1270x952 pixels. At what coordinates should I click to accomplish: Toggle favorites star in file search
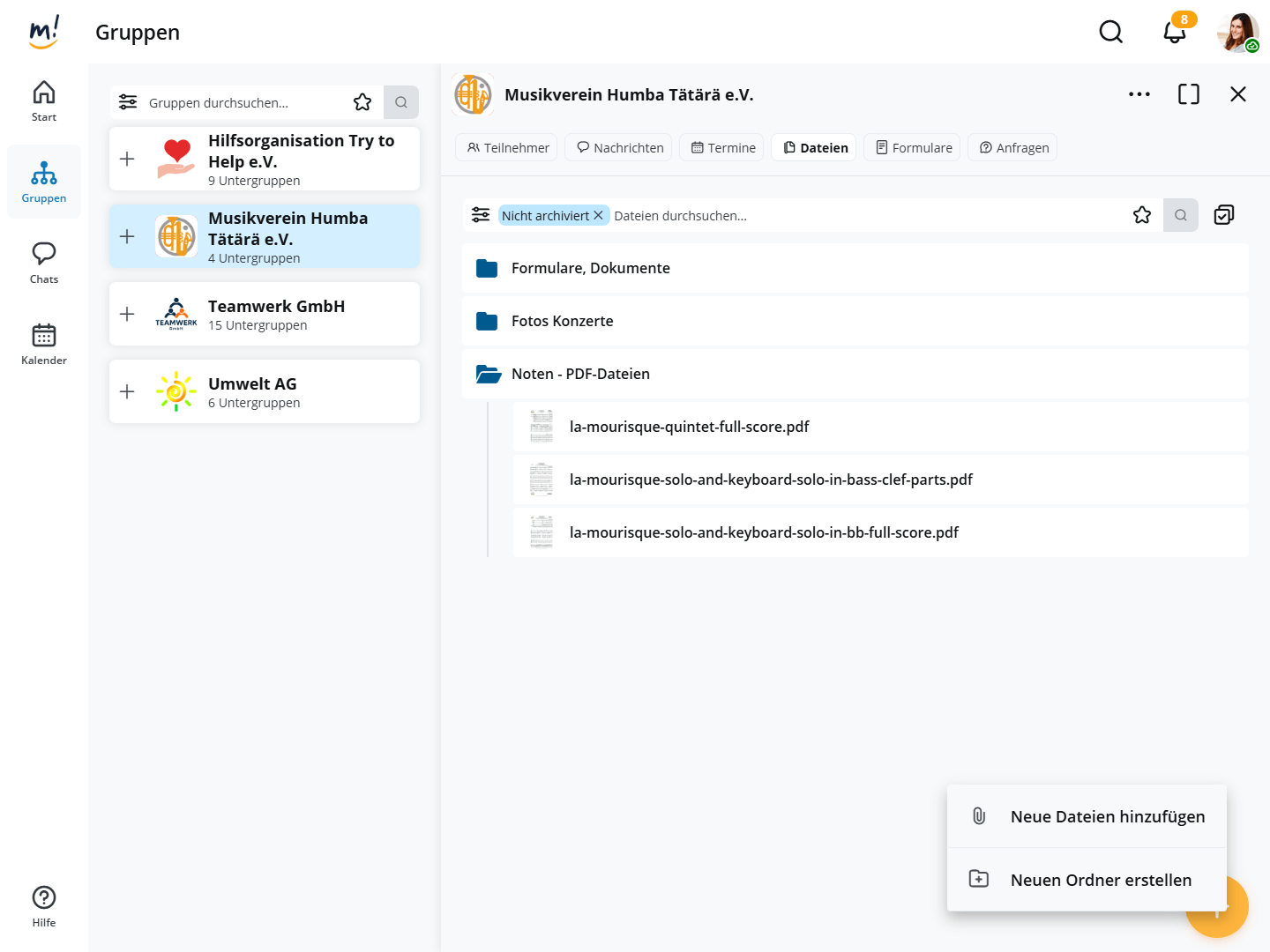coord(1141,215)
